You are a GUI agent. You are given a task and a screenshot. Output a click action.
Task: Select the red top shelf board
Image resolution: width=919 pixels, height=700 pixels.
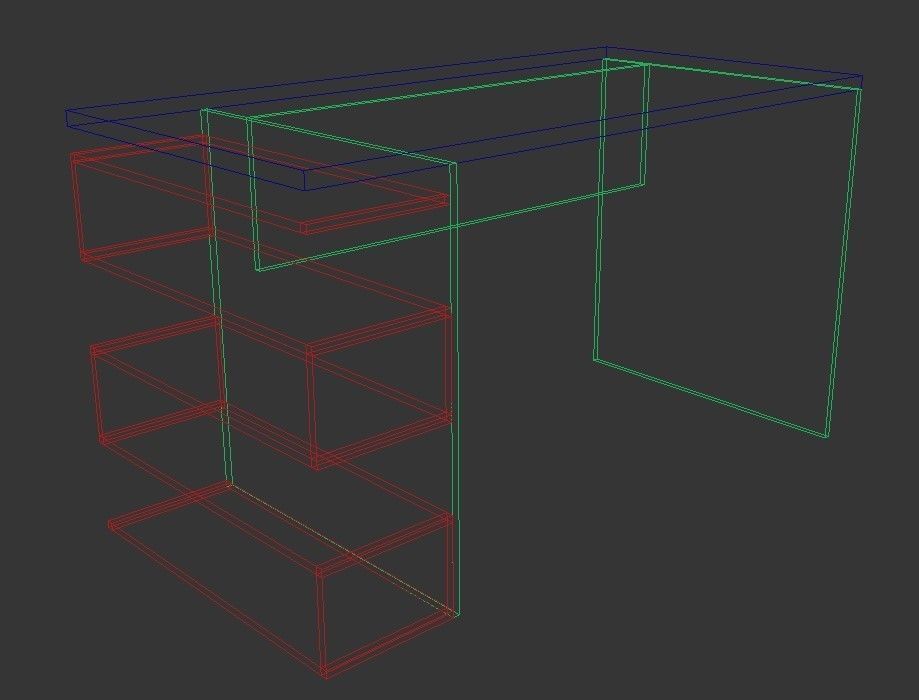pyautogui.click(x=258, y=185)
